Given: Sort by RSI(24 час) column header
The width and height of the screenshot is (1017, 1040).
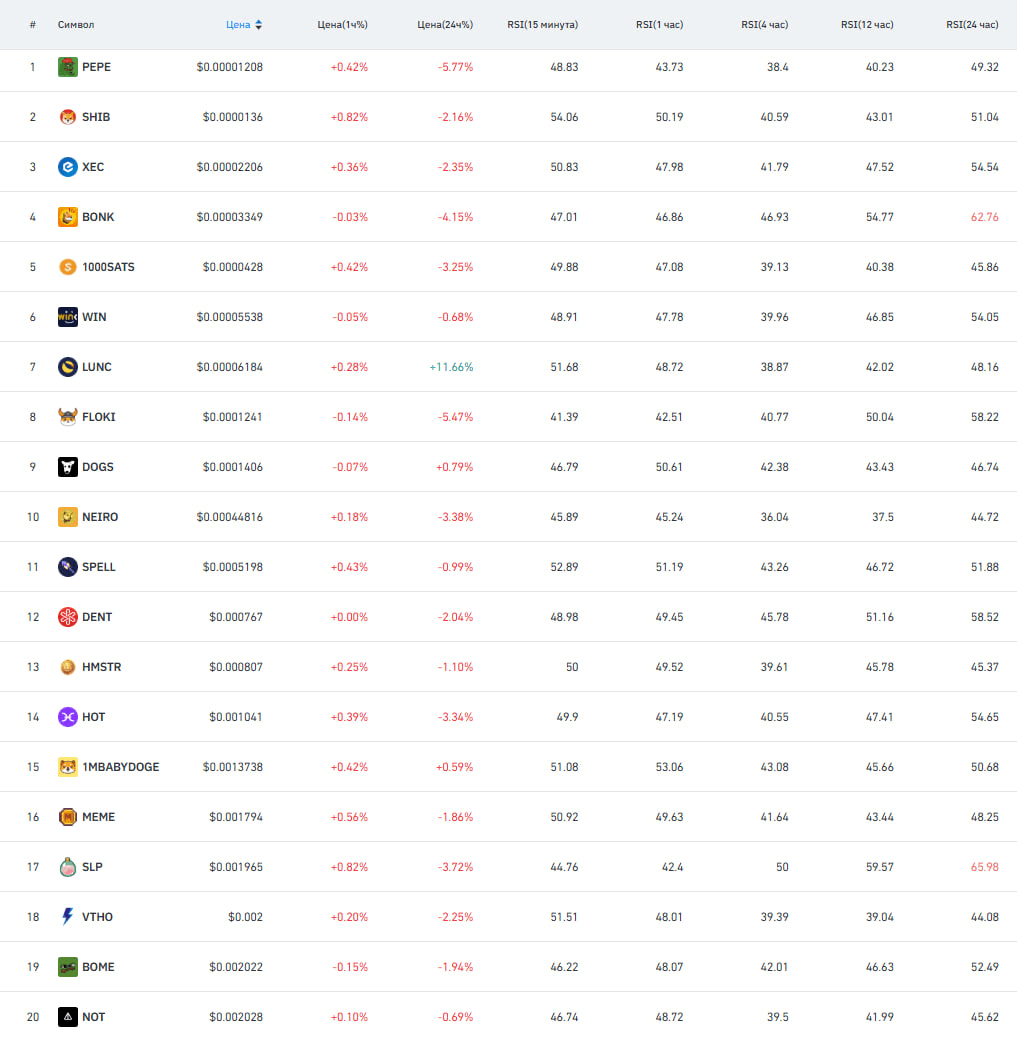Looking at the screenshot, I should tap(973, 25).
